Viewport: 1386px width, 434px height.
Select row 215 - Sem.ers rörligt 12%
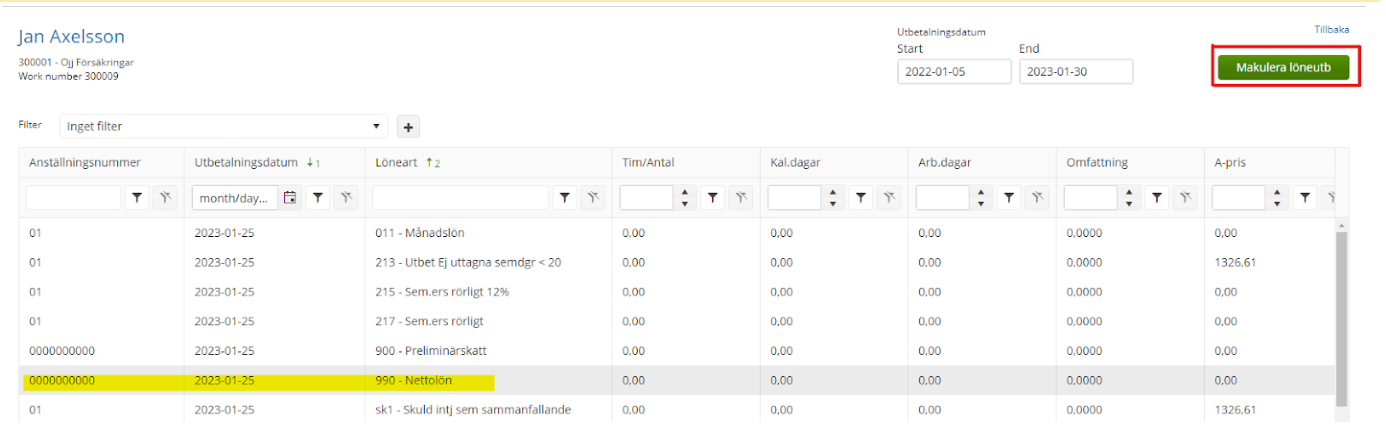click(677, 292)
